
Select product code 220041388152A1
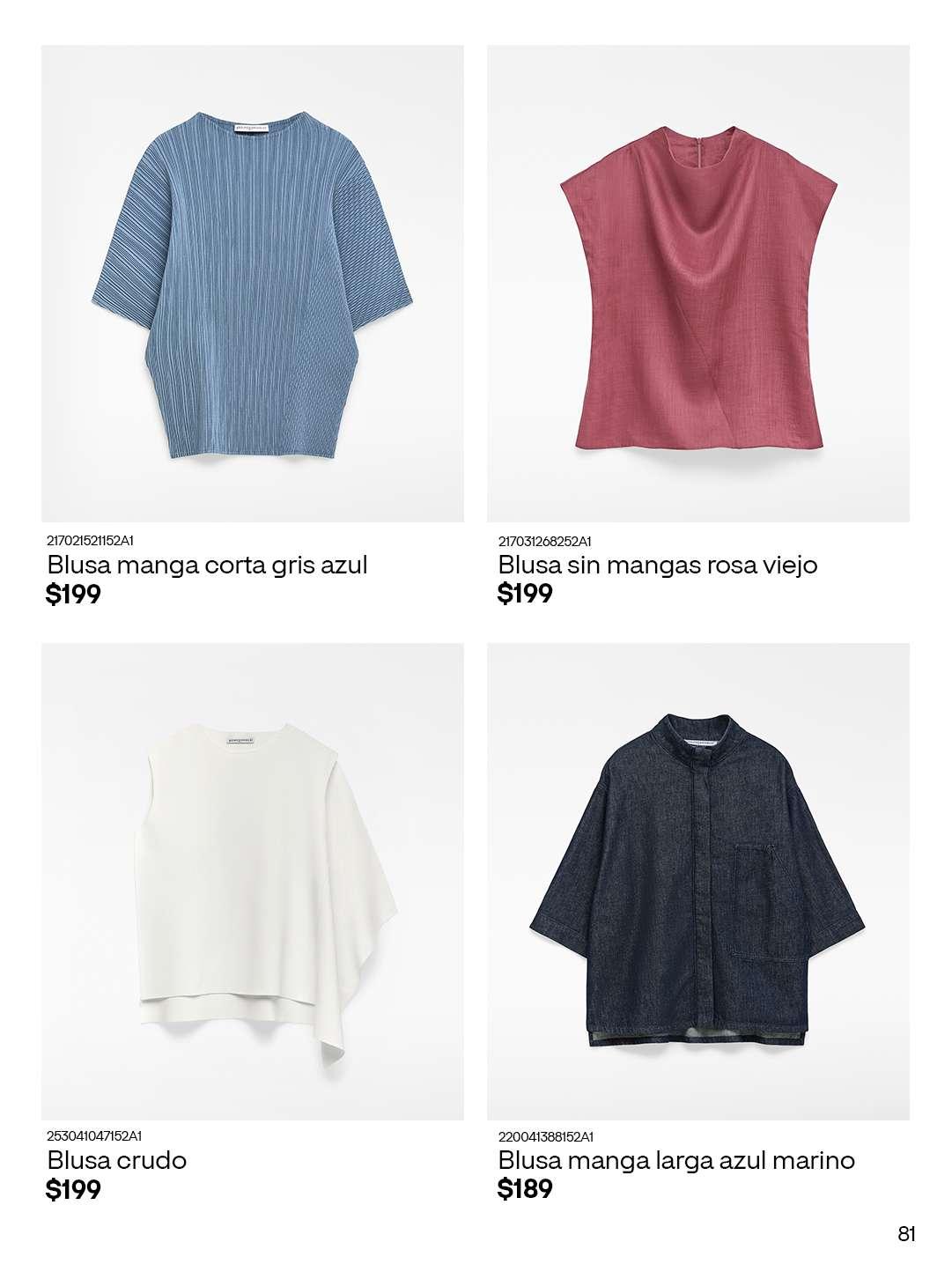(x=546, y=1136)
